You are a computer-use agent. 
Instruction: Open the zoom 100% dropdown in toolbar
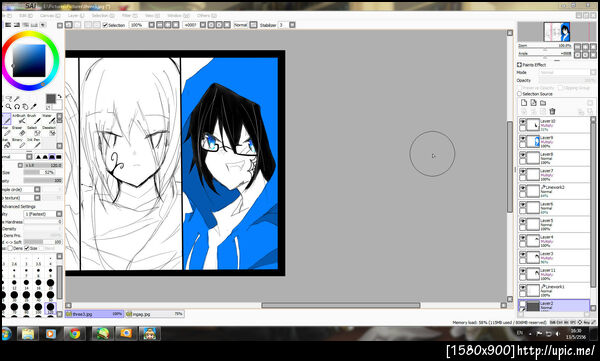pyautogui.click(x=152, y=25)
